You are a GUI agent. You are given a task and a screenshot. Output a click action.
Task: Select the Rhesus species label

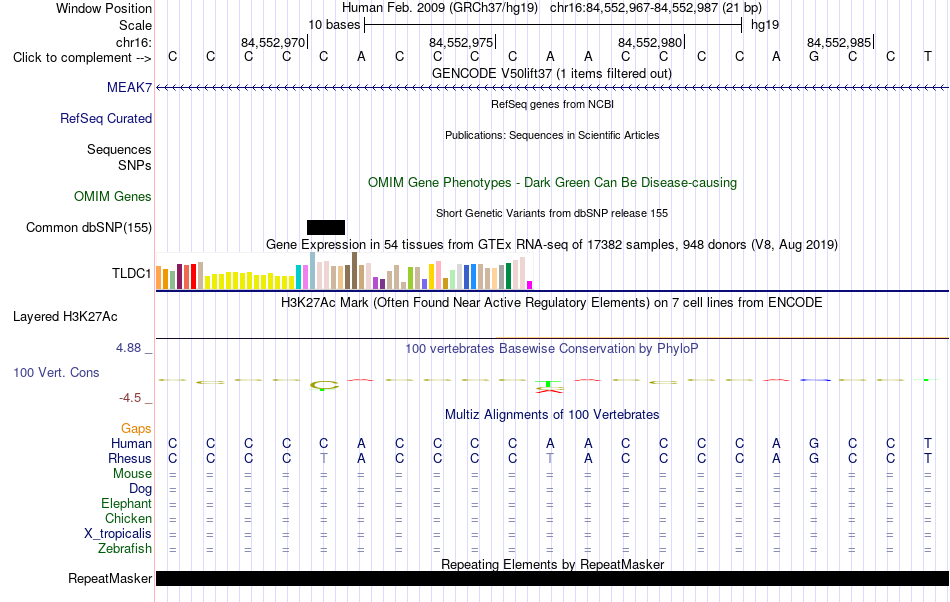(130, 459)
